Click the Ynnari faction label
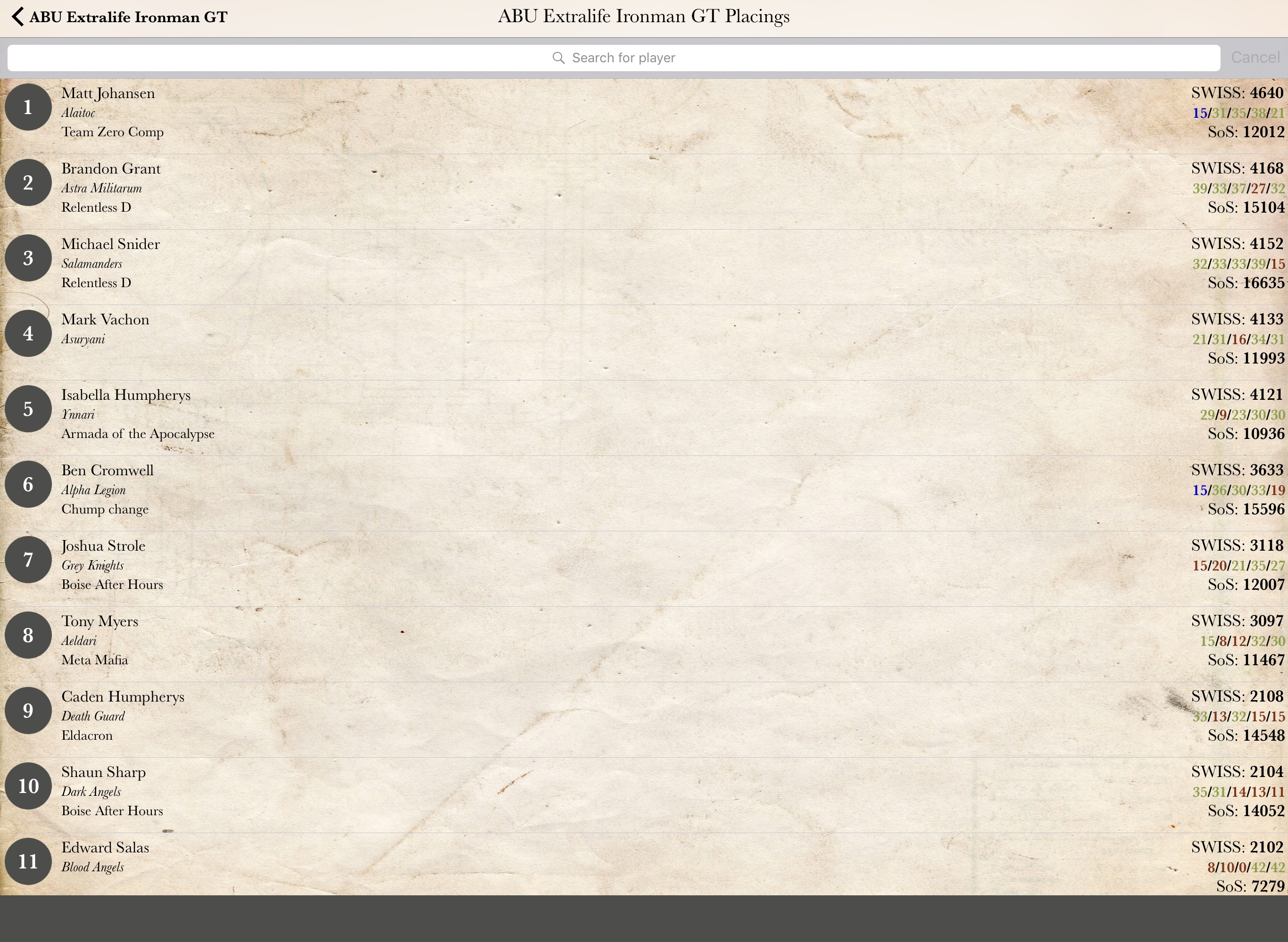The height and width of the screenshot is (942, 1288). [78, 414]
